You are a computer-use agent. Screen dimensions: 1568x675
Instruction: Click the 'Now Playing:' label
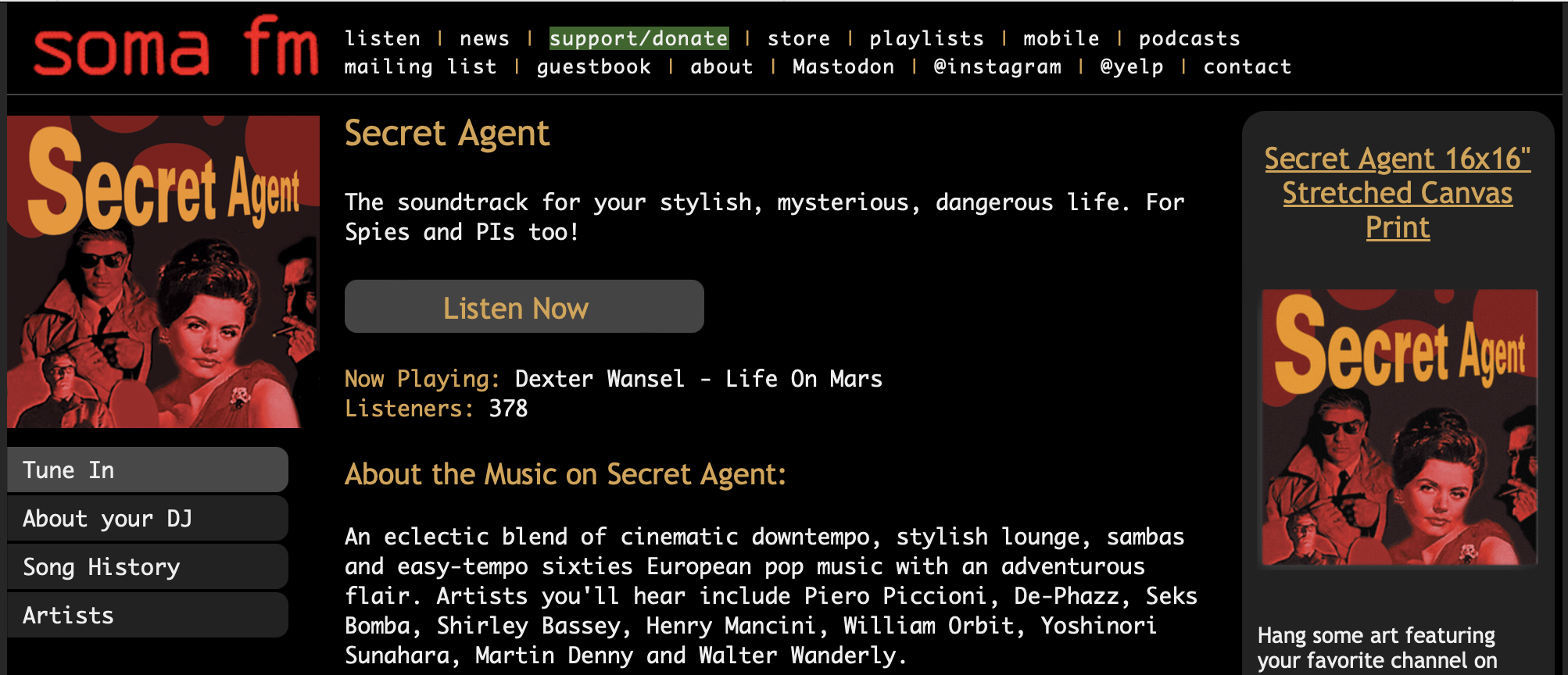422,379
